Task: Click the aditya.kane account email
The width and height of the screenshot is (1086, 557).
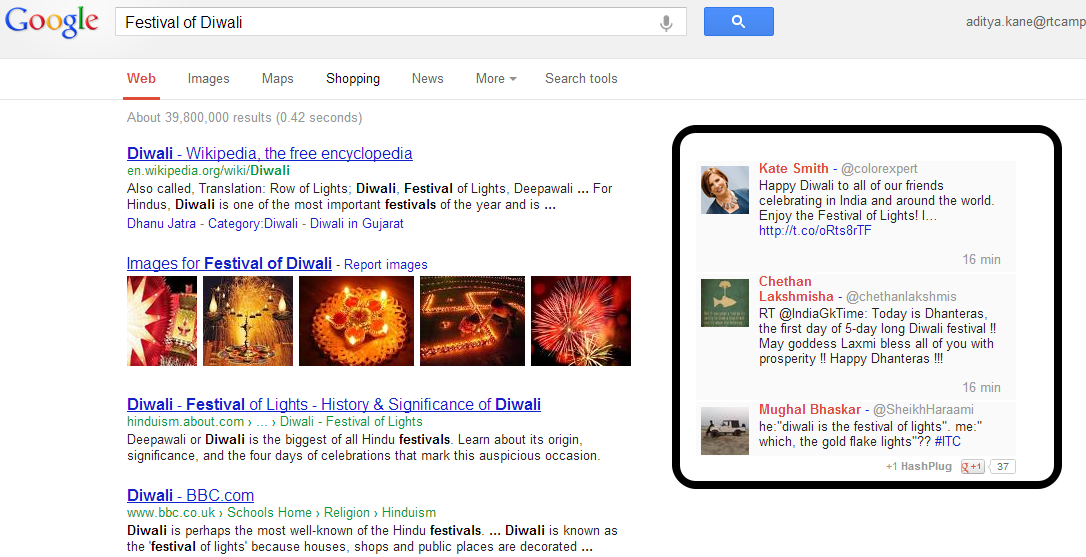Action: tap(1026, 22)
